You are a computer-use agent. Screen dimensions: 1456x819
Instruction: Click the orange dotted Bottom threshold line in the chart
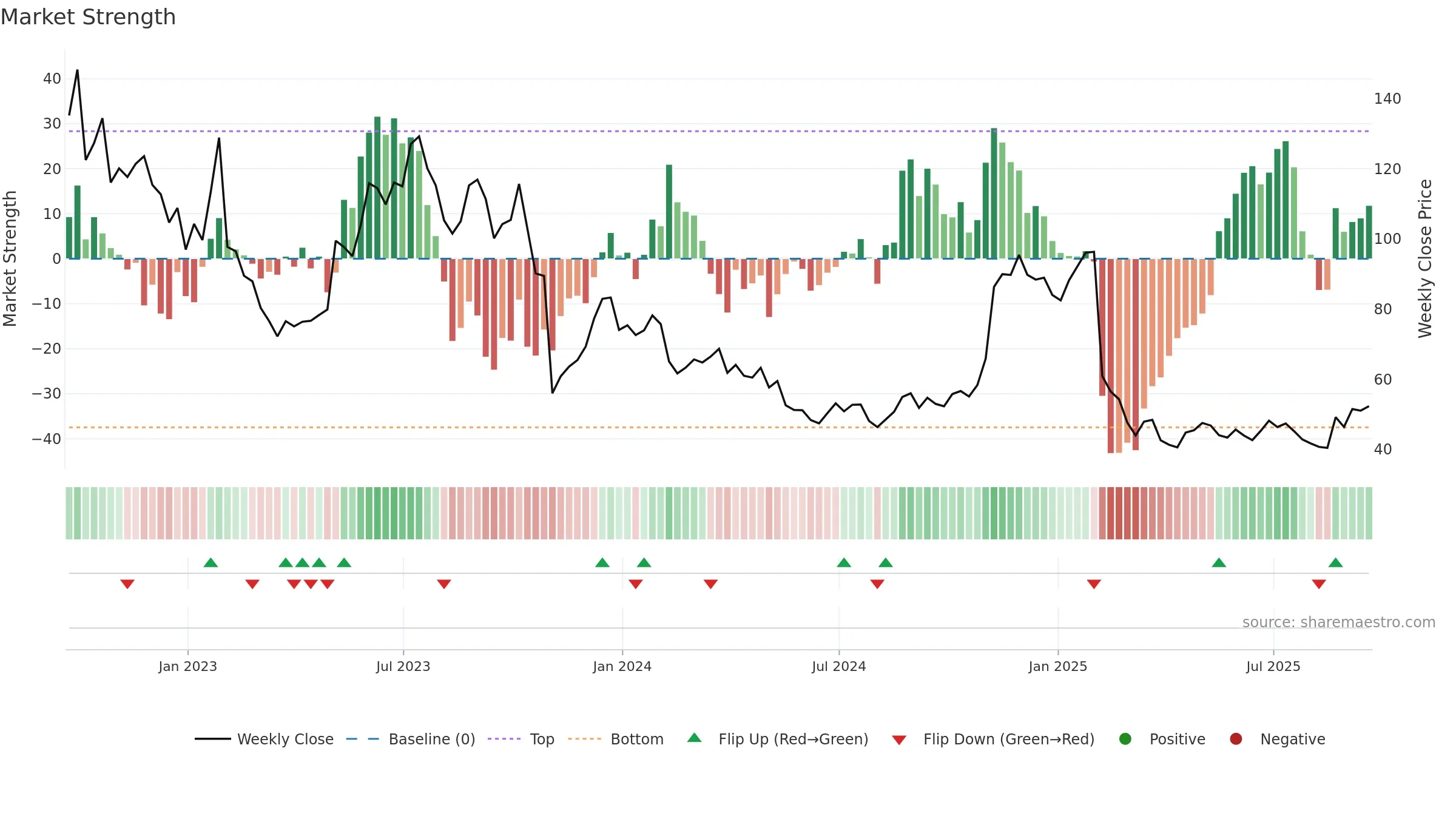(719, 428)
